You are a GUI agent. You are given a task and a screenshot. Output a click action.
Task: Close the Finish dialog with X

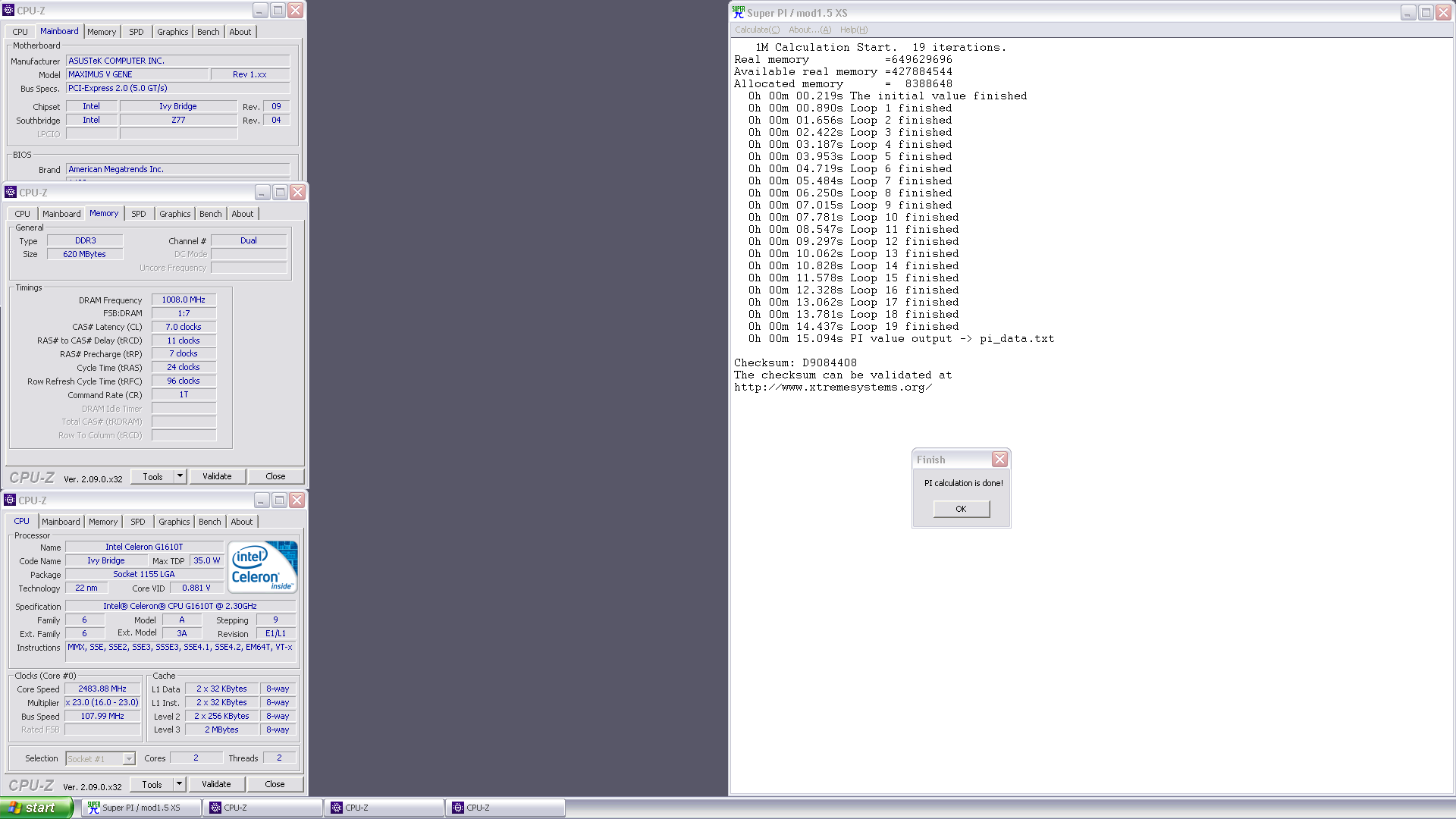coord(999,460)
